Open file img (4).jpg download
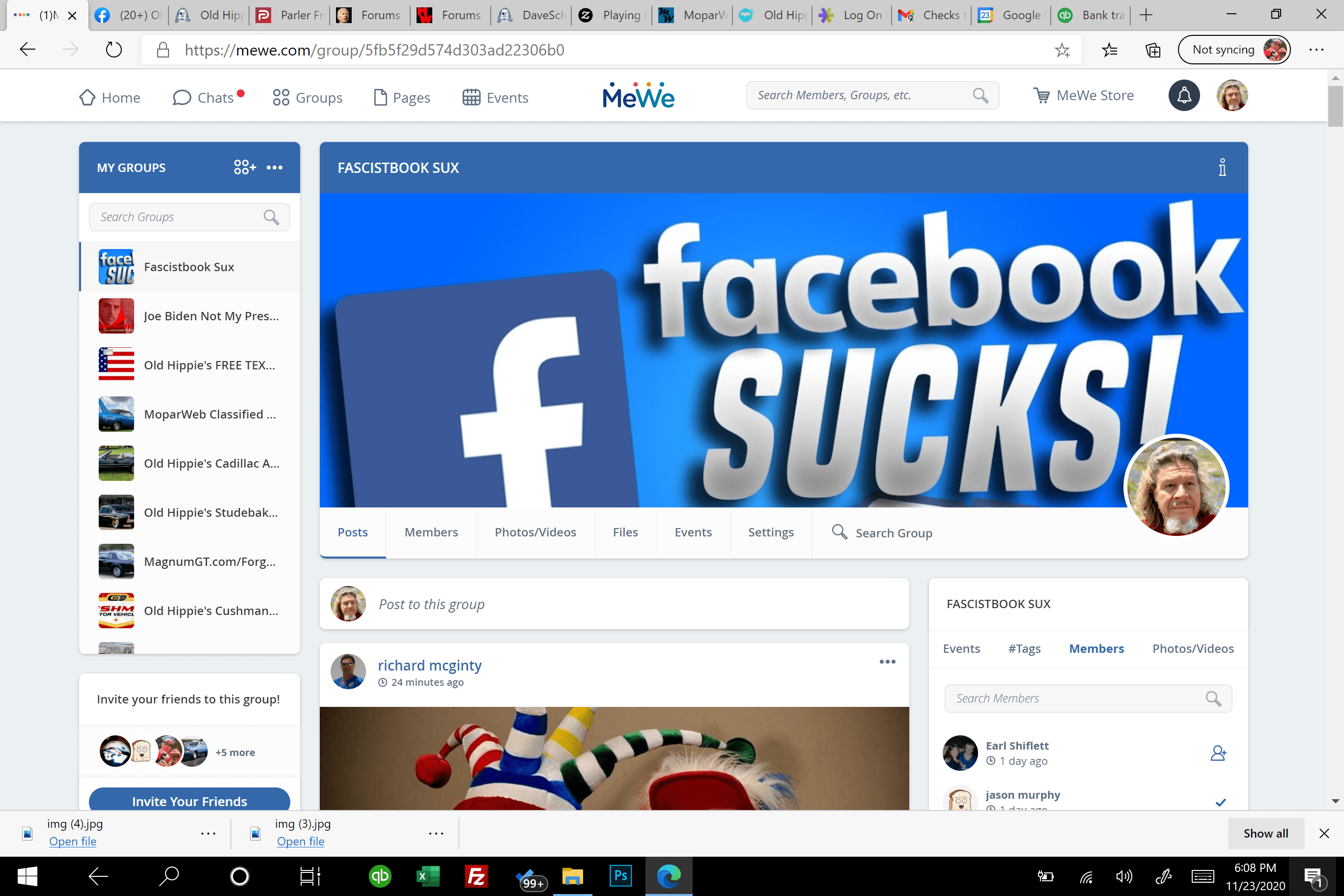Image resolution: width=1344 pixels, height=896 pixels. [x=73, y=841]
